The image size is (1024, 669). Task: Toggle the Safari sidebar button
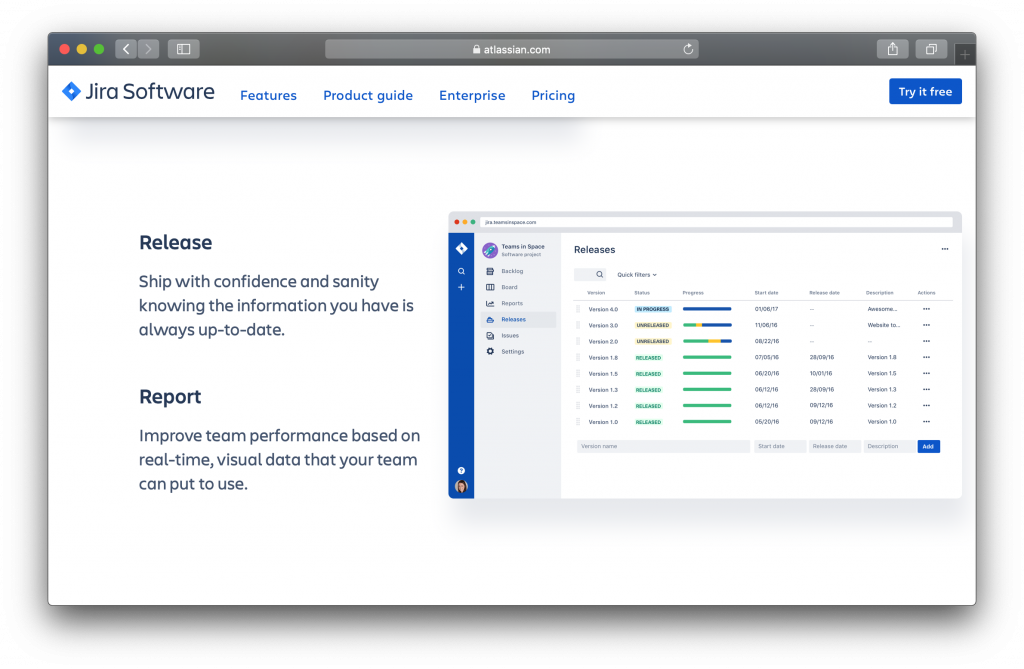pyautogui.click(x=184, y=49)
